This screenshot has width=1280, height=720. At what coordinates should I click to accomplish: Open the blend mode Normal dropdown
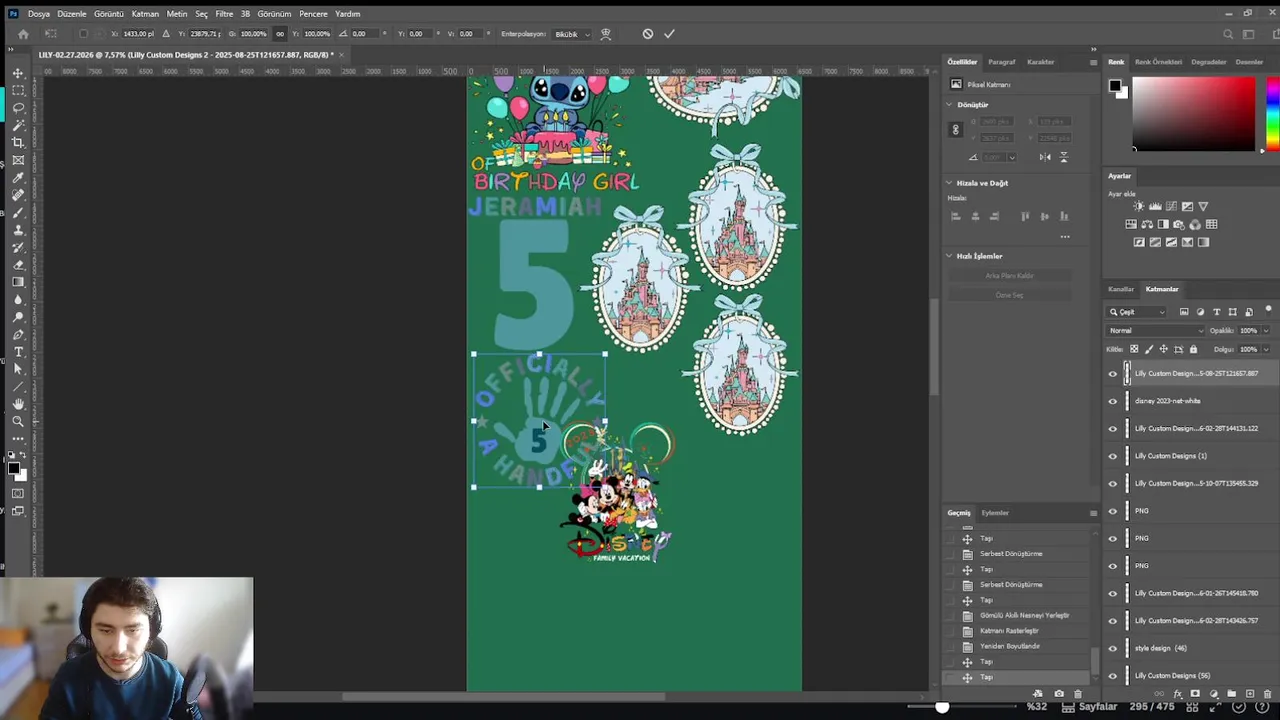click(1155, 331)
